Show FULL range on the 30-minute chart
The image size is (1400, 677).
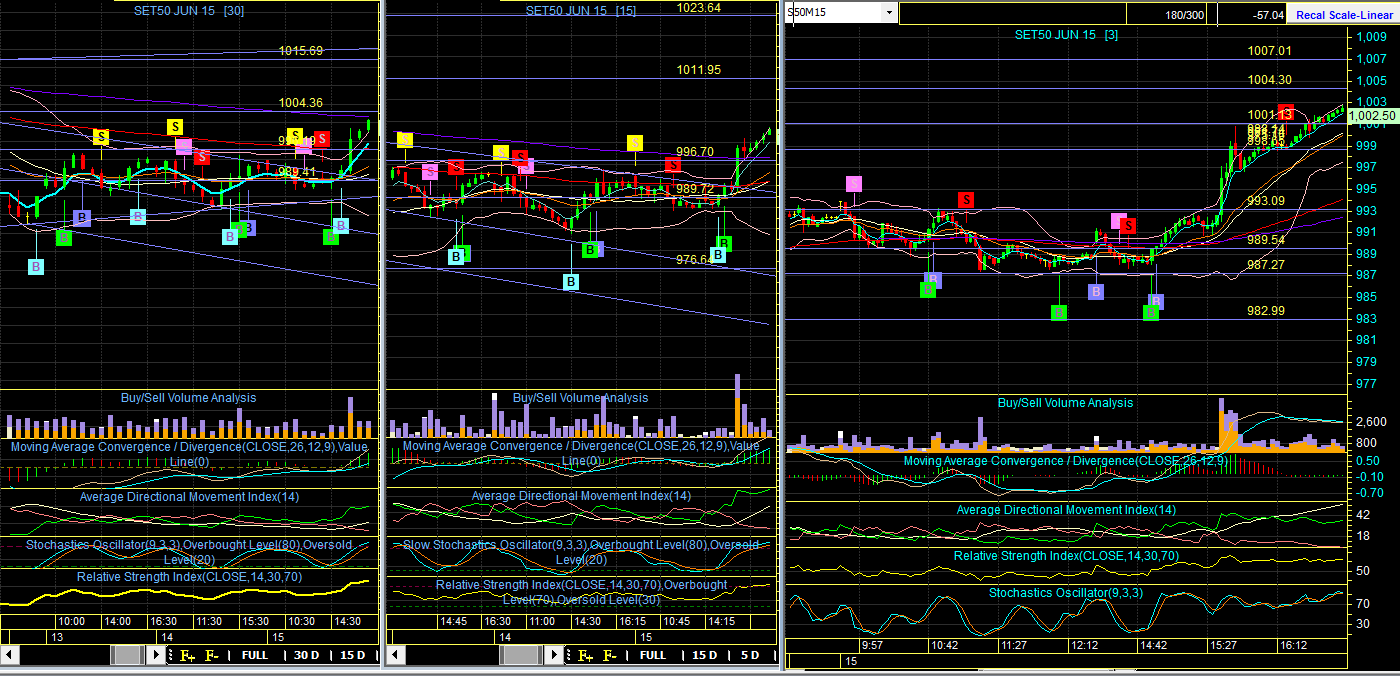click(x=255, y=655)
